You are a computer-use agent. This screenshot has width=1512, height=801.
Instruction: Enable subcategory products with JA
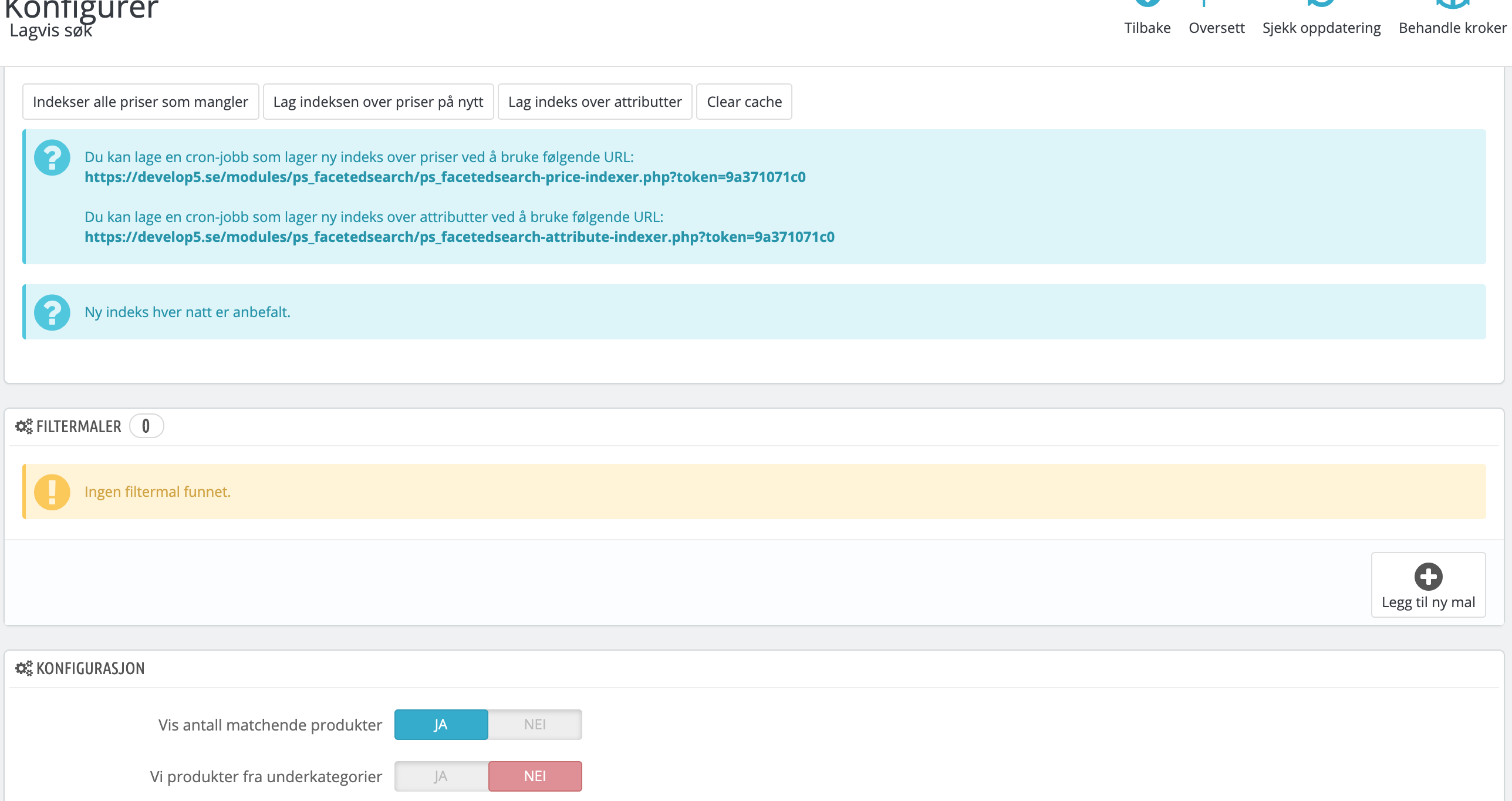441,776
